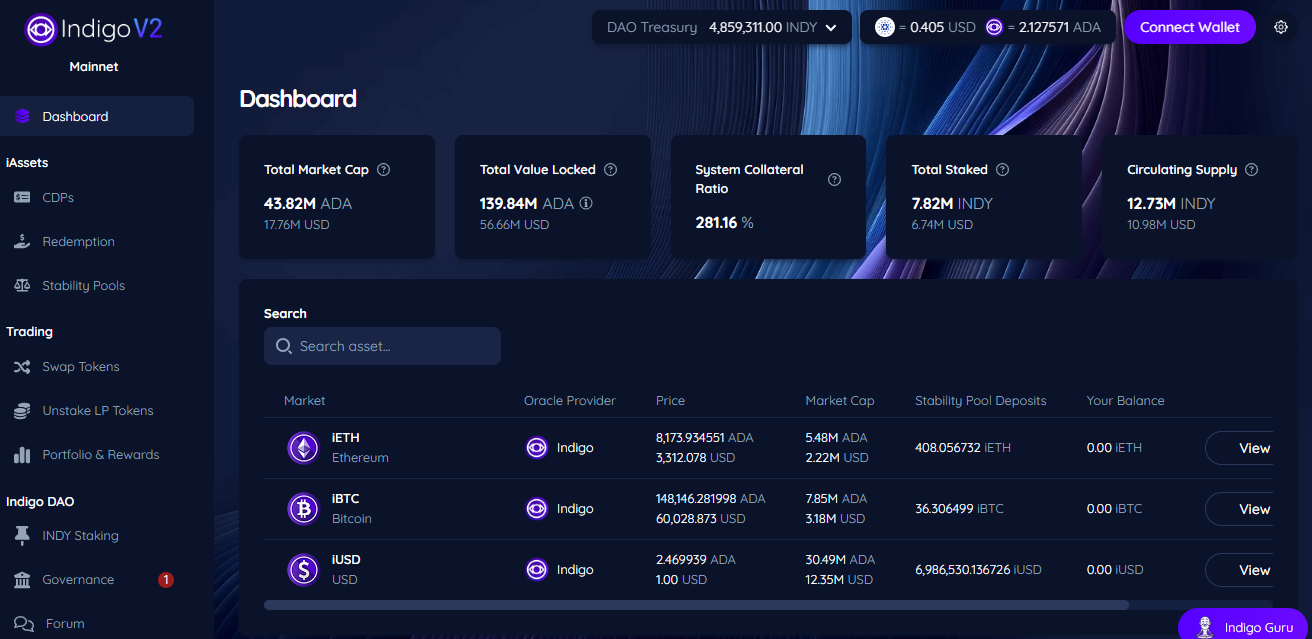Open Stability Pools from the sidebar

tap(83, 285)
